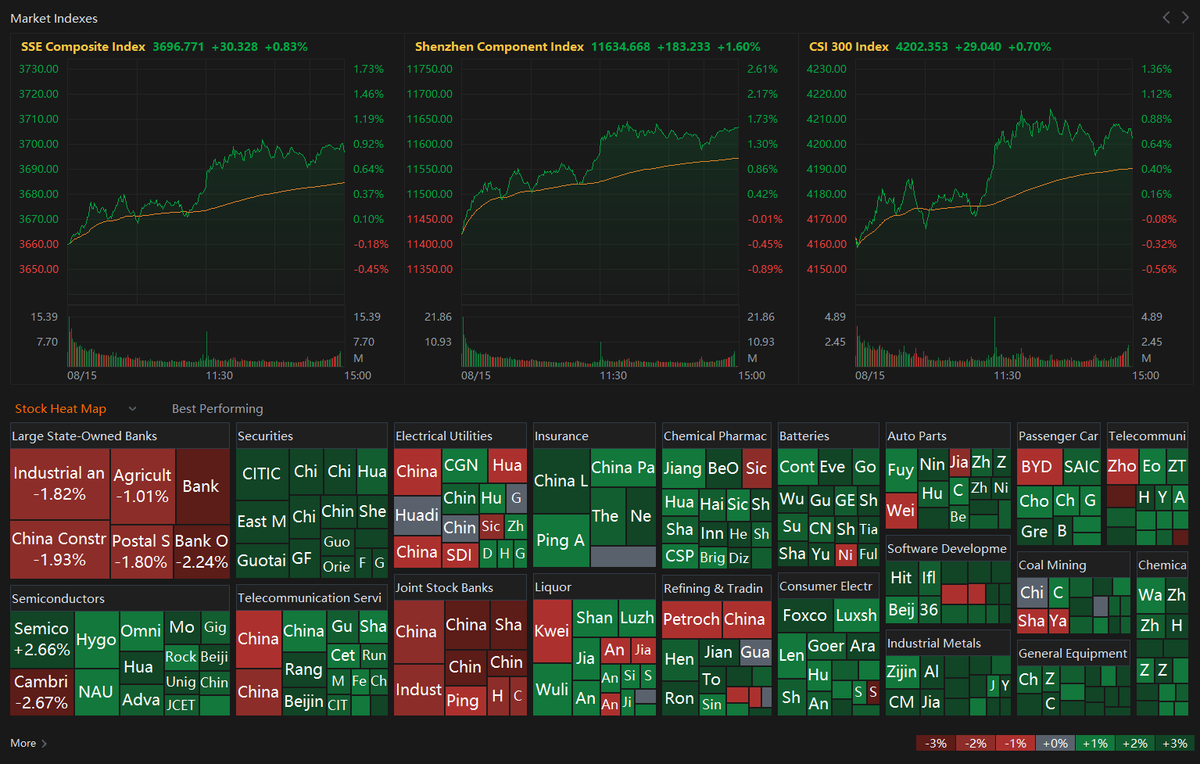
Task: Open the General Equipment sector header
Action: point(1073,653)
